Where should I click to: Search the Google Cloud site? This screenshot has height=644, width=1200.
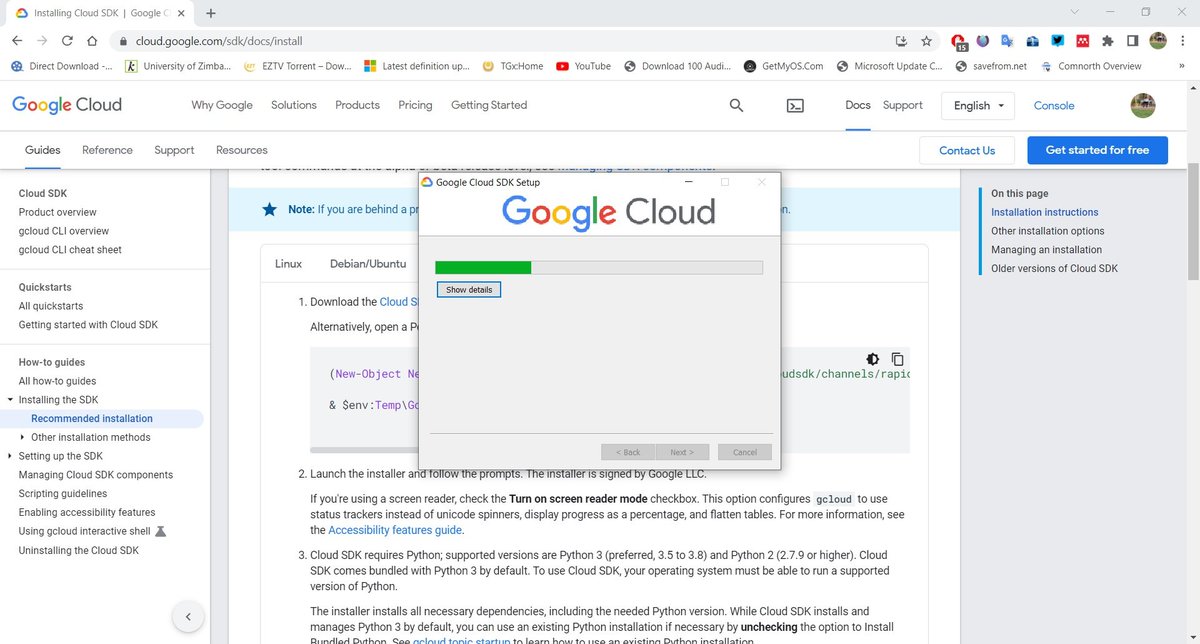737,105
